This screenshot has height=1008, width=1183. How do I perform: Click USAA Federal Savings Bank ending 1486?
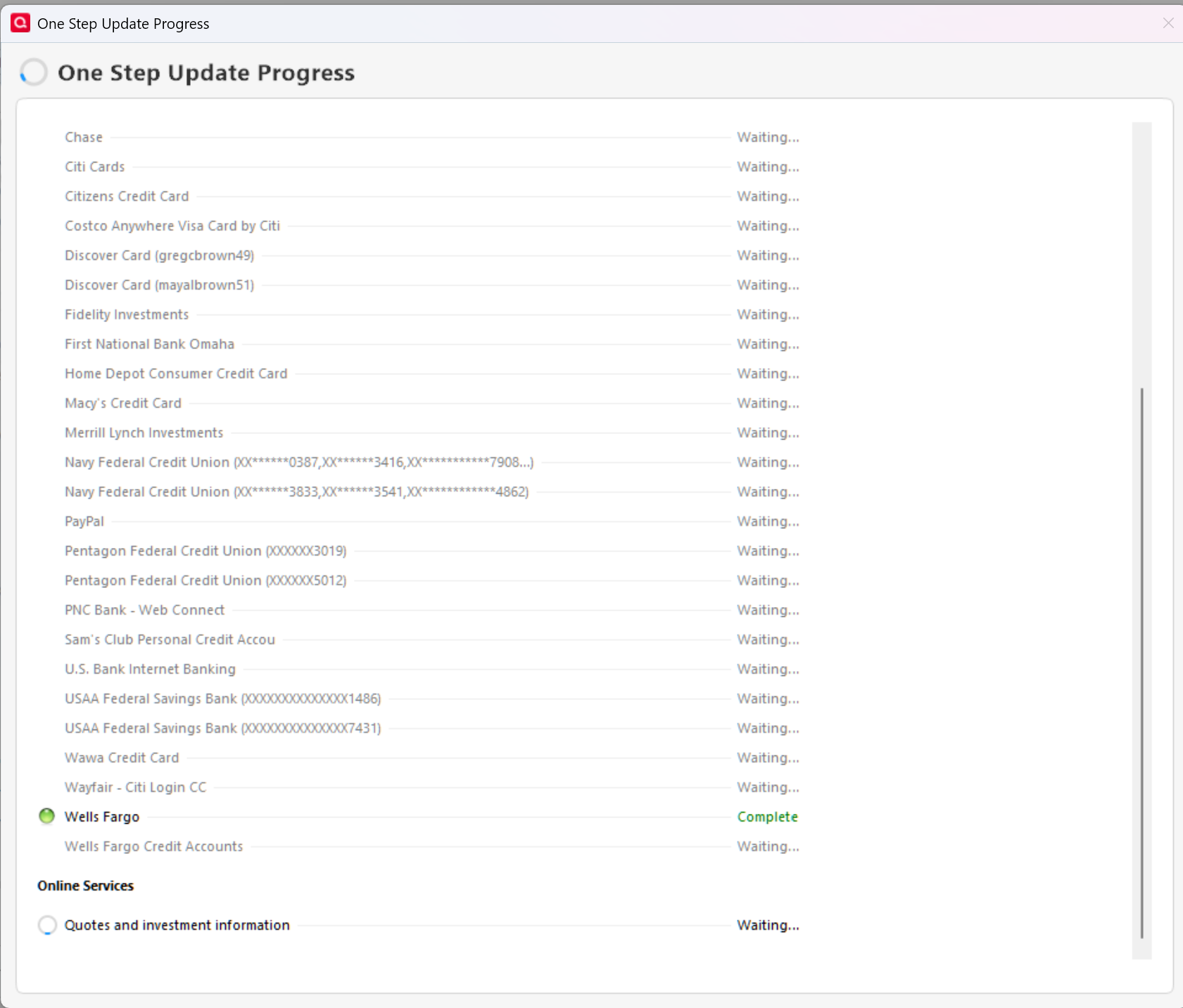click(x=223, y=698)
